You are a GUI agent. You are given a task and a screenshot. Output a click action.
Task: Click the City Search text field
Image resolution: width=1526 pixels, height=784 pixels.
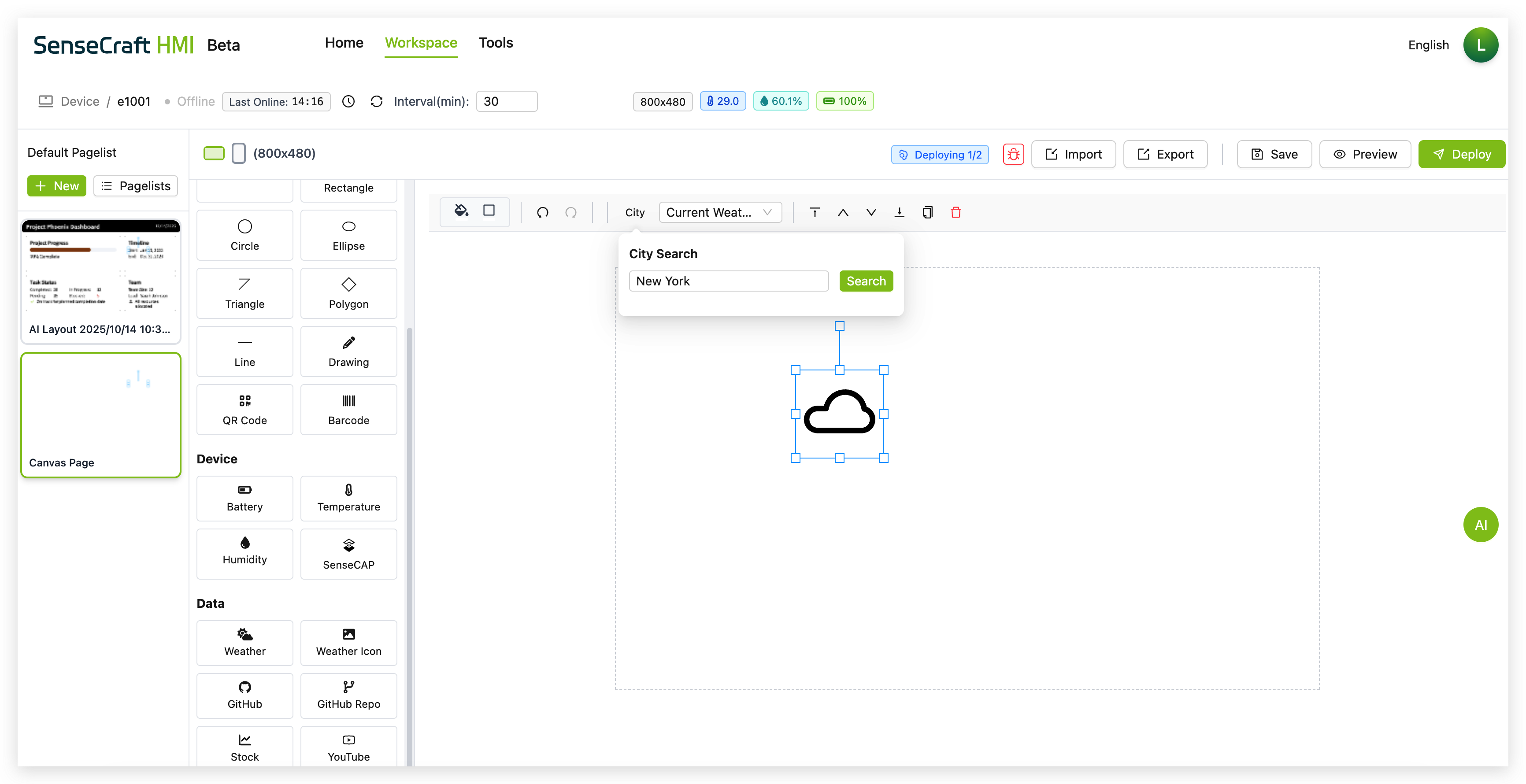pyautogui.click(x=728, y=281)
